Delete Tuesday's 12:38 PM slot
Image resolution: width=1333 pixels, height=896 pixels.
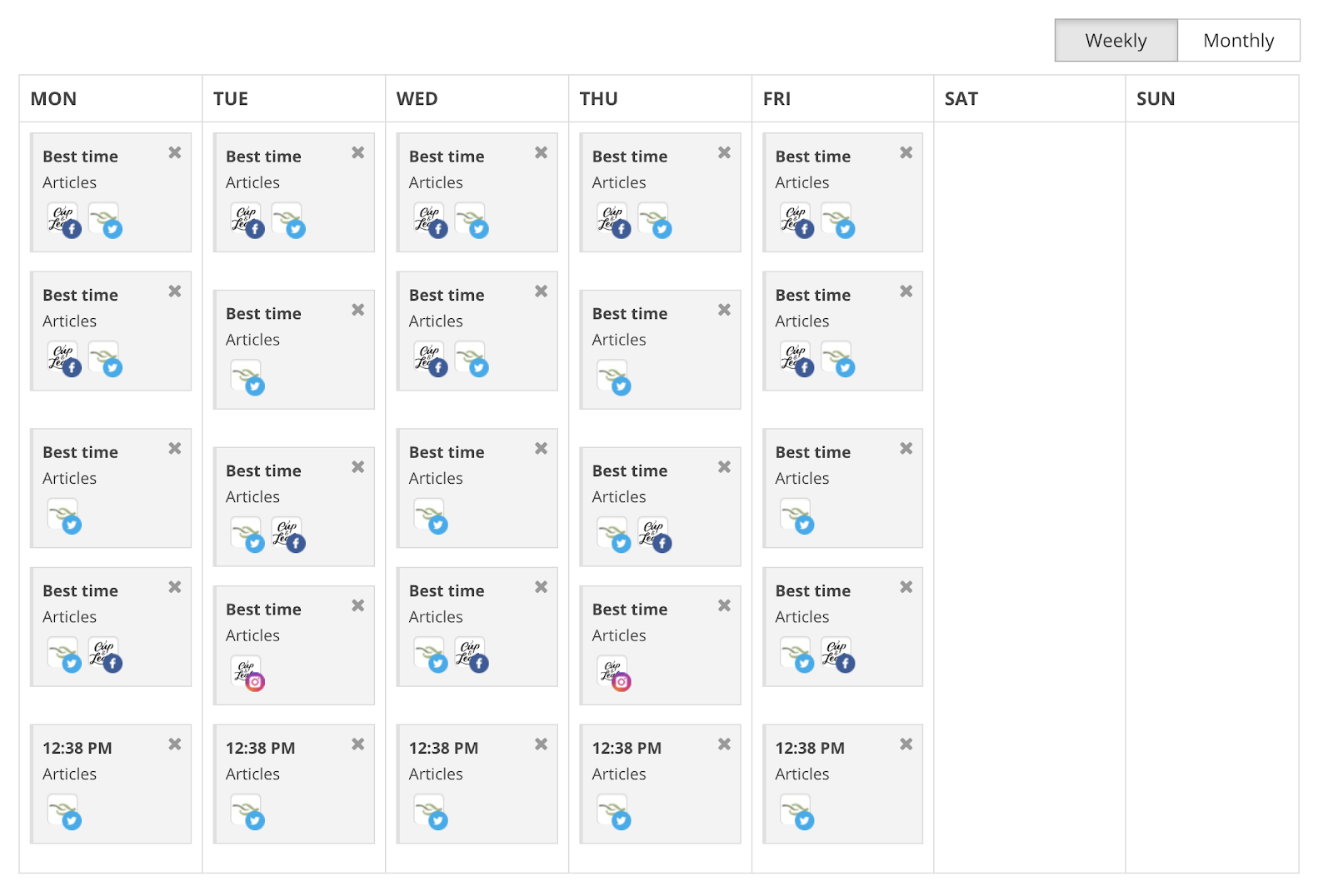(358, 744)
